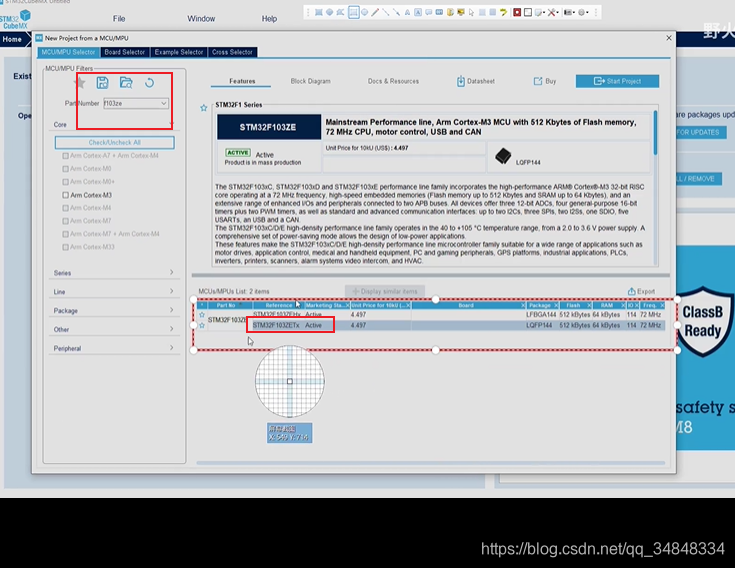735x568 pixels.
Task: Export the MCUs/MPUs list
Action: [x=641, y=291]
